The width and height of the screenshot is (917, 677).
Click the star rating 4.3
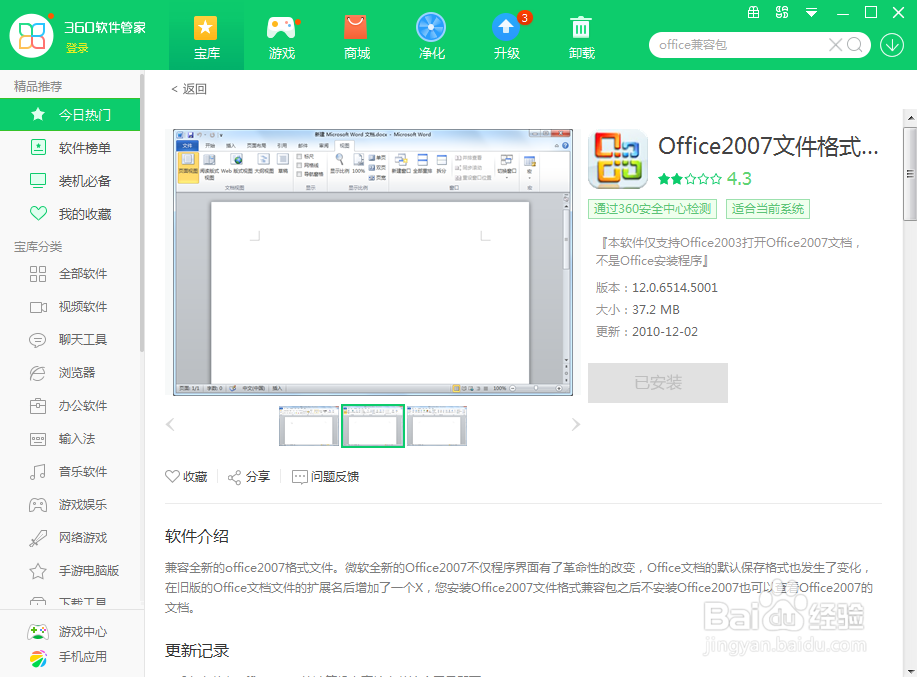704,179
